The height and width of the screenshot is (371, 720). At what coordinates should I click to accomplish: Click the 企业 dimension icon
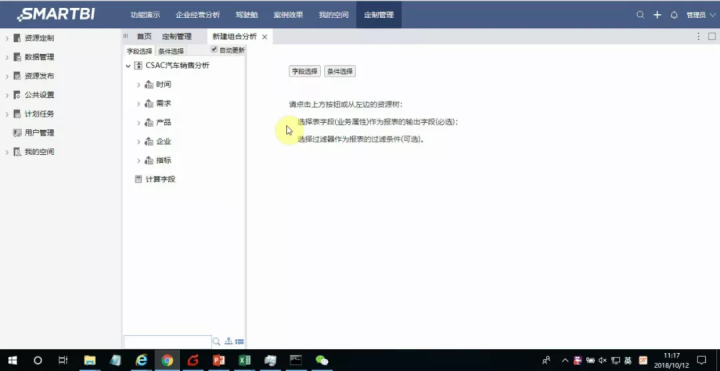pyautogui.click(x=149, y=141)
